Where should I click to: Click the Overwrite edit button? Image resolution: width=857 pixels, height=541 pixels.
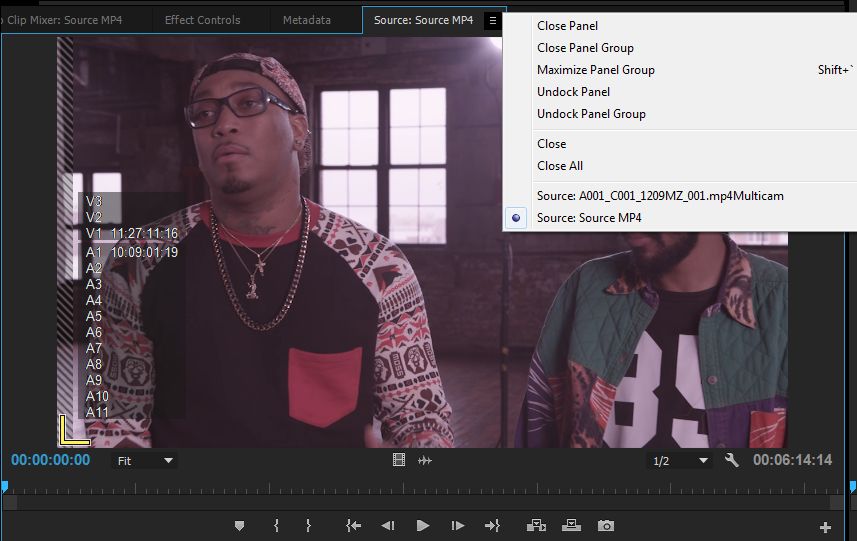[571, 525]
